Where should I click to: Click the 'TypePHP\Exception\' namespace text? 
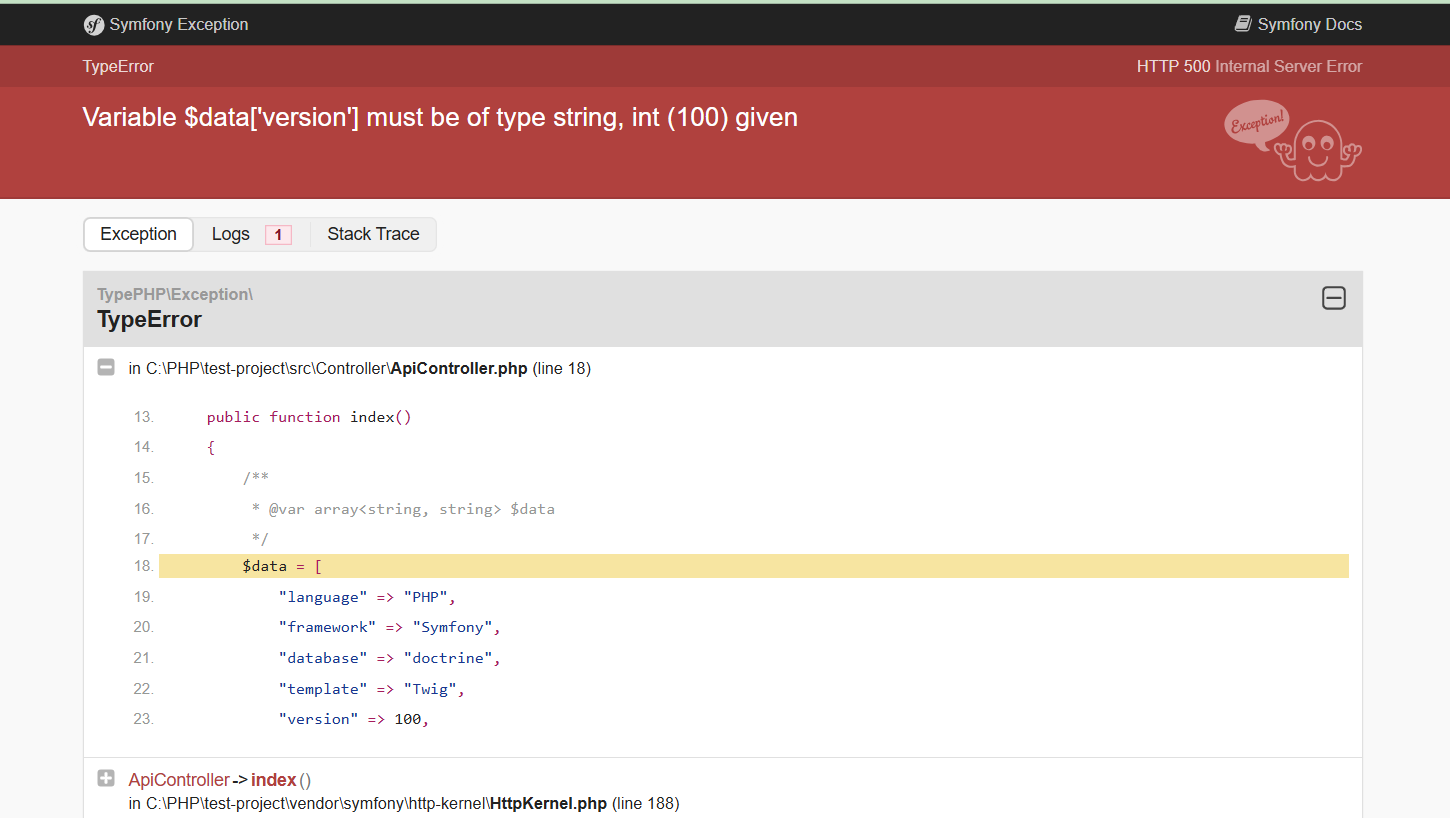(x=175, y=294)
